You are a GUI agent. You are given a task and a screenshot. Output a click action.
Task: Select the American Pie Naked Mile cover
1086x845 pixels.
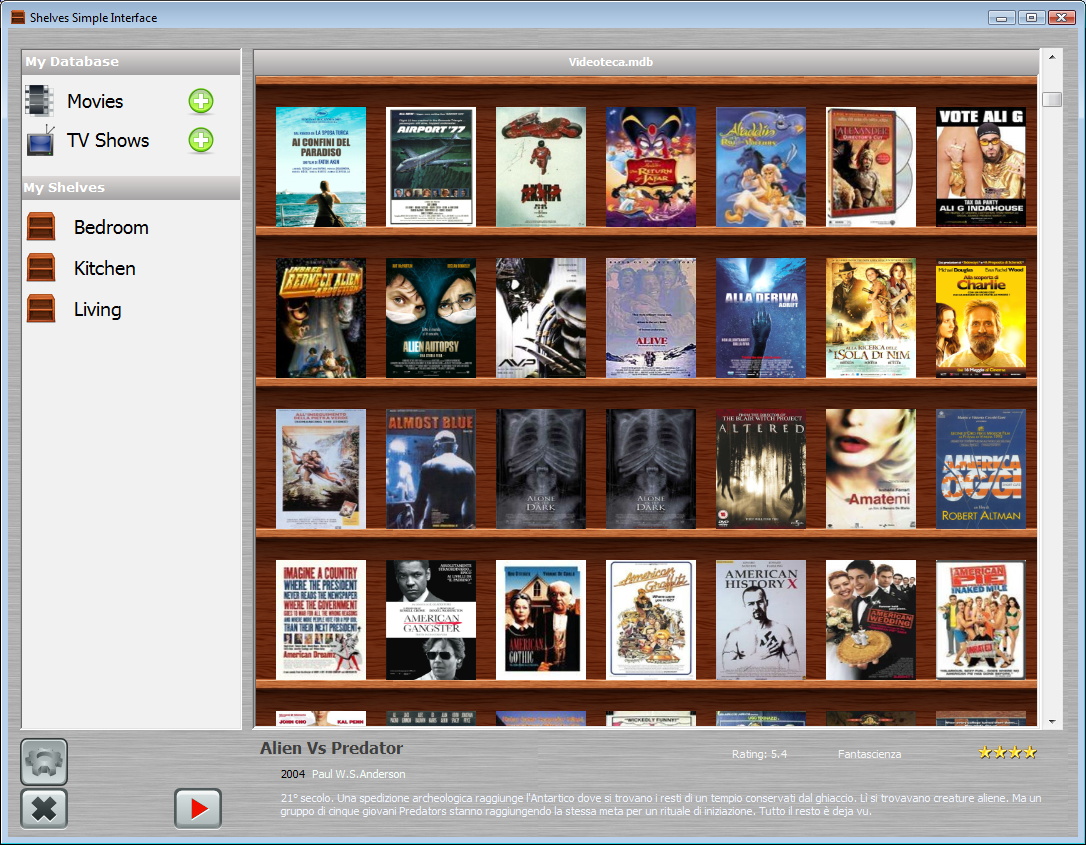click(x=981, y=620)
